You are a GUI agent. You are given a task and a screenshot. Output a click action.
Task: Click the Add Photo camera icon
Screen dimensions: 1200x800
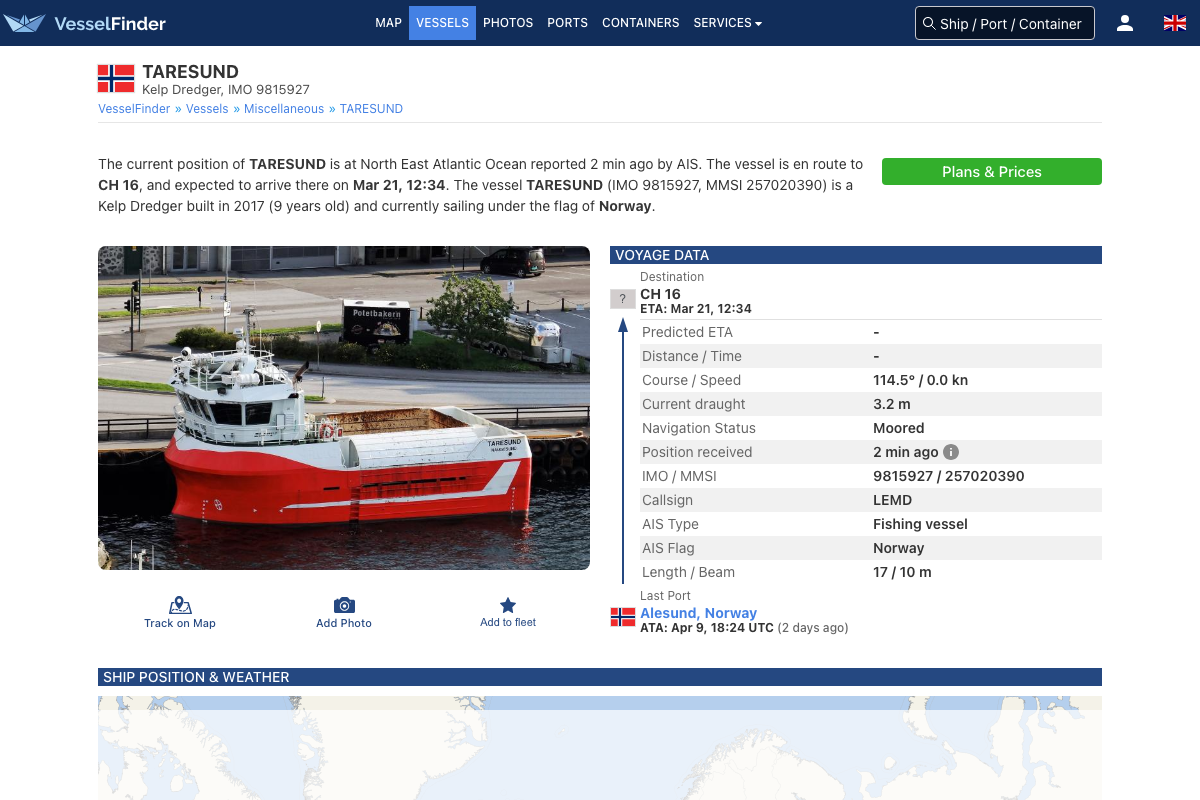point(344,605)
